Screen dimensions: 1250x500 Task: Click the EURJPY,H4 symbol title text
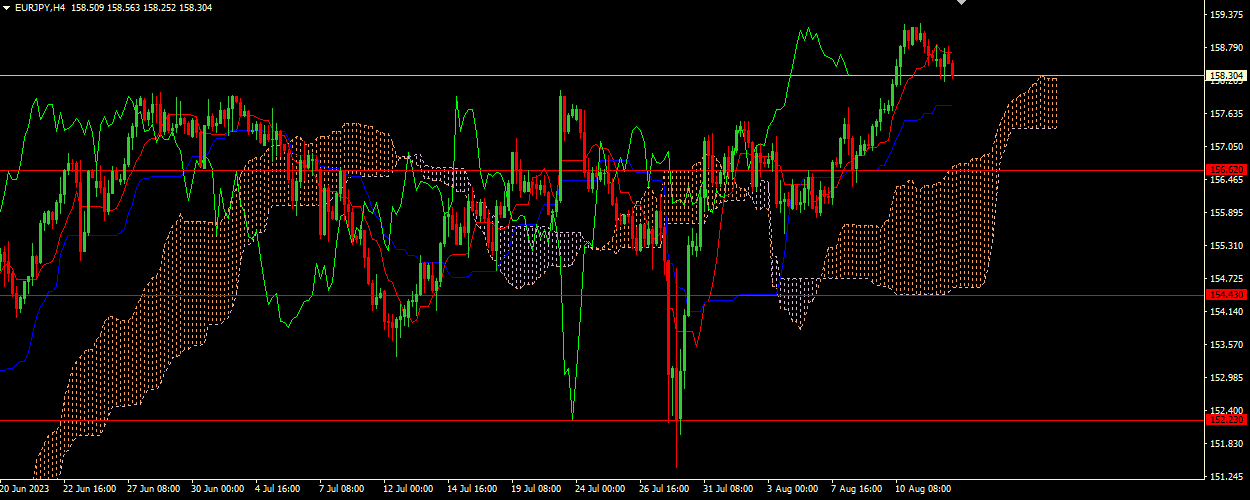pyautogui.click(x=39, y=7)
